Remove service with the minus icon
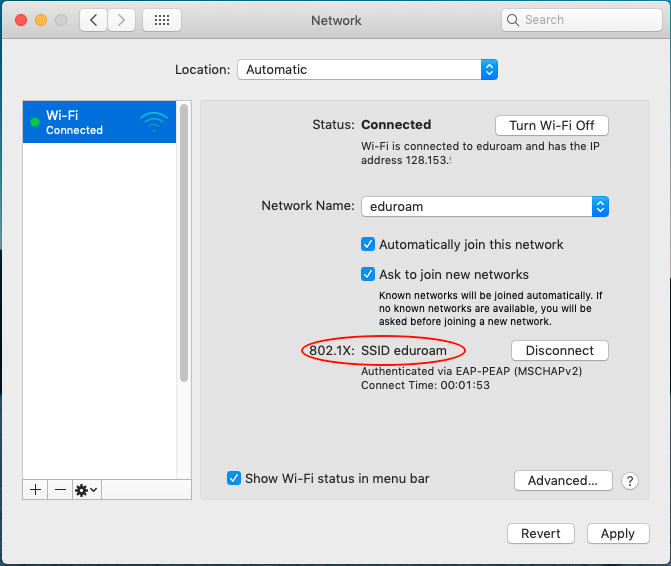Image resolution: width=671 pixels, height=566 pixels. click(60, 490)
